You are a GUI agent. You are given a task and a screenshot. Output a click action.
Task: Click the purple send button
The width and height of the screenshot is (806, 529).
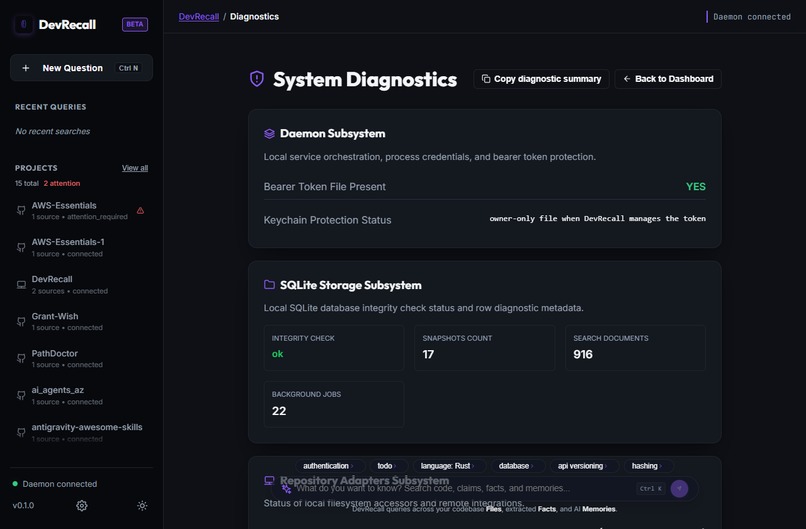679,488
